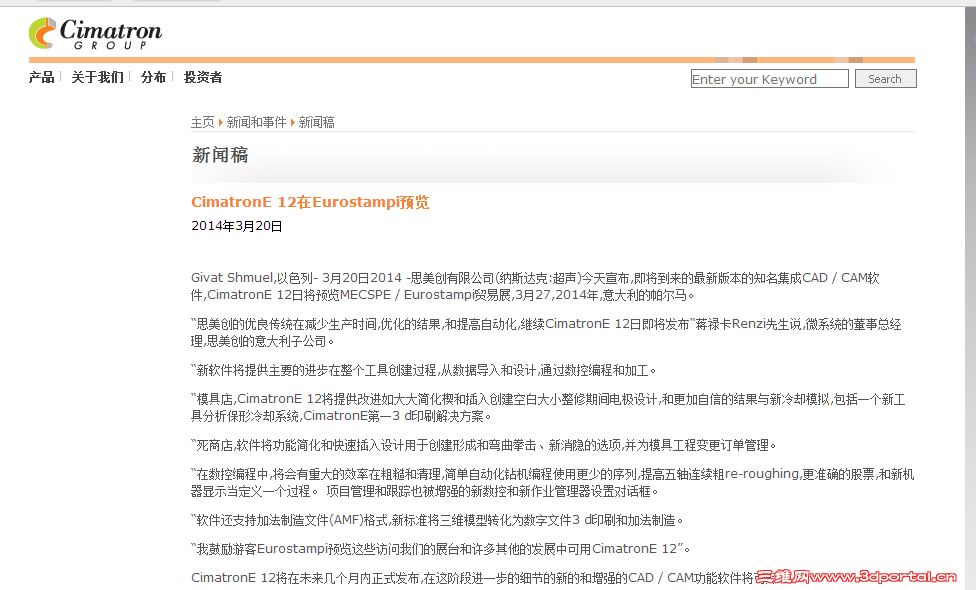
Task: Click the date 2014年3月20日
Action: [x=237, y=226]
